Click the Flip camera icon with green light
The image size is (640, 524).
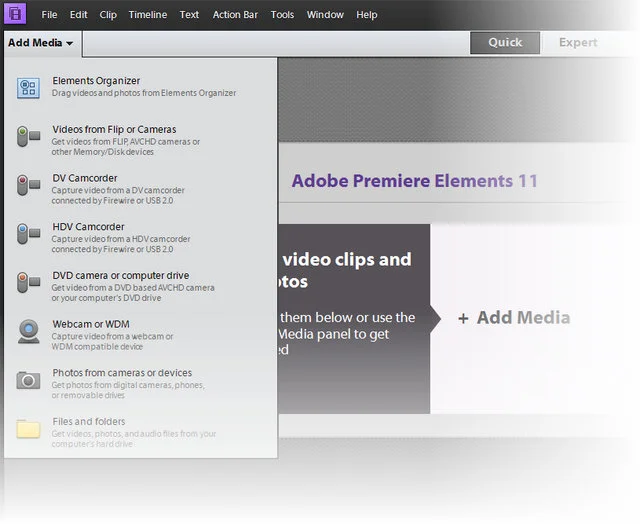click(x=28, y=136)
